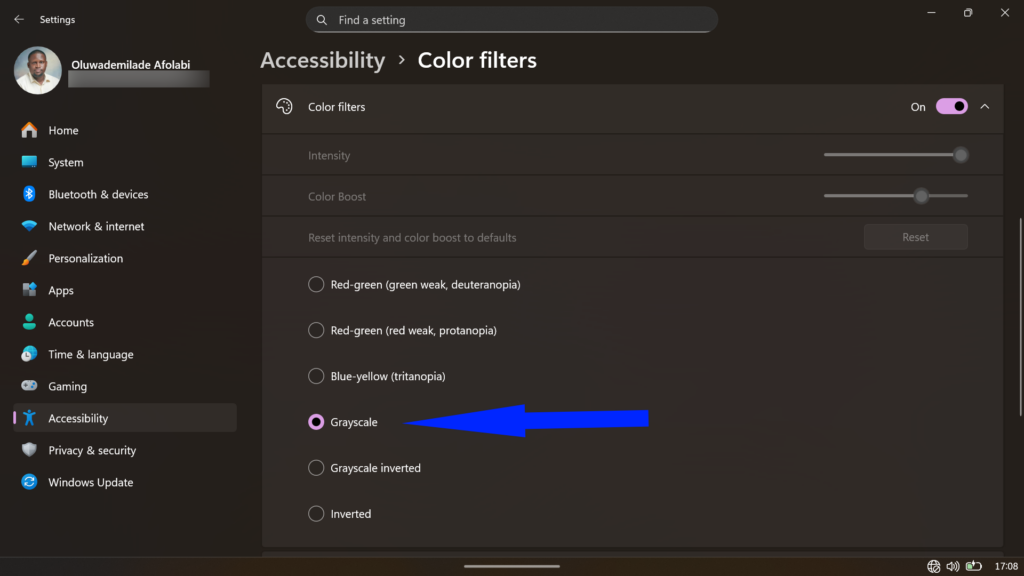The image size is (1024, 576).
Task: Select the System icon in the sidebar
Action: pos(28,162)
